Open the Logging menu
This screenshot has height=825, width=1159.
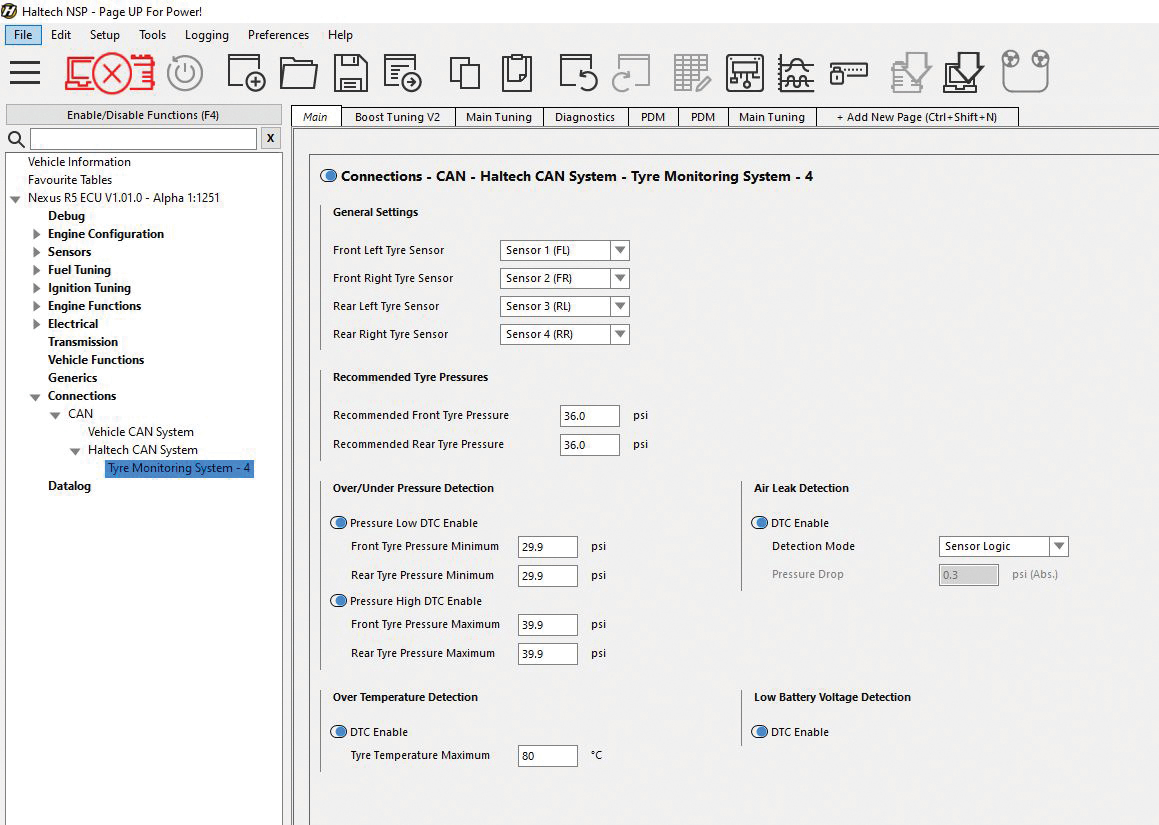(x=206, y=35)
